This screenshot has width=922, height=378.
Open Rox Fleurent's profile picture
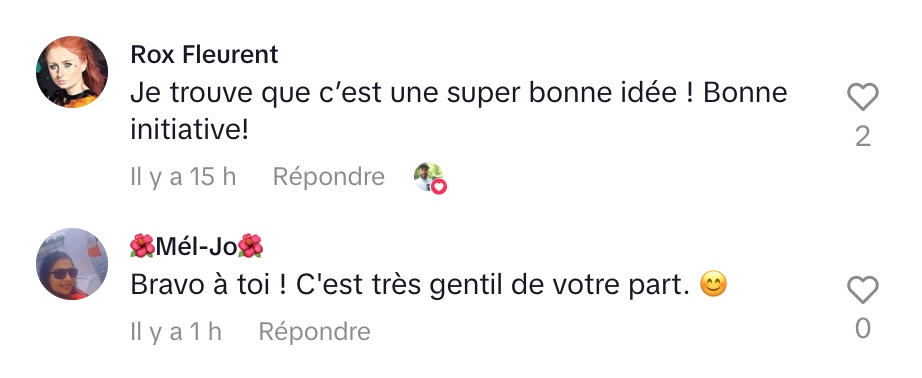pos(72,72)
